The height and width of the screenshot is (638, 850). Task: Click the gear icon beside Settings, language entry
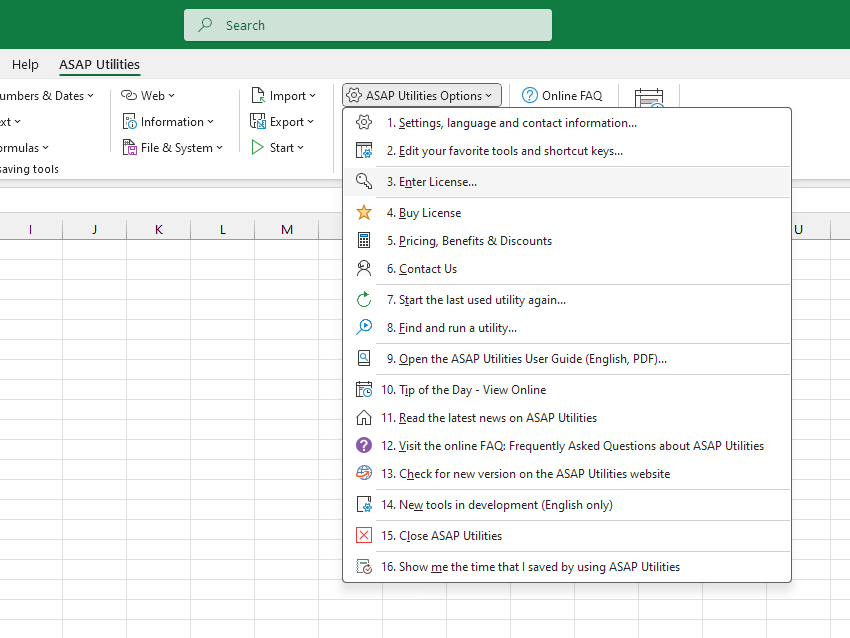click(364, 123)
